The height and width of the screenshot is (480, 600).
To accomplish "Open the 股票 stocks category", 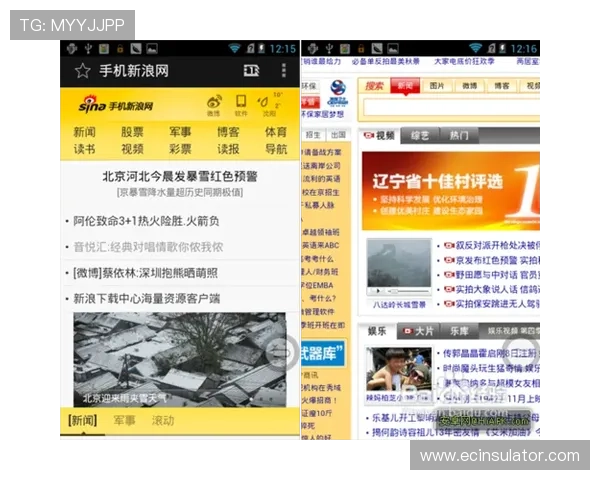I will (x=132, y=132).
